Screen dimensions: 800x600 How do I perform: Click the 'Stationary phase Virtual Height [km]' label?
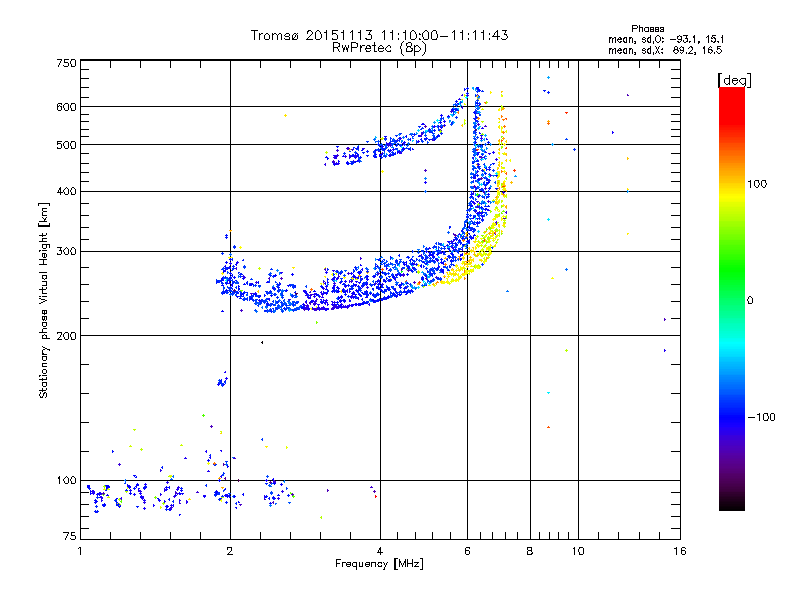pos(44,301)
